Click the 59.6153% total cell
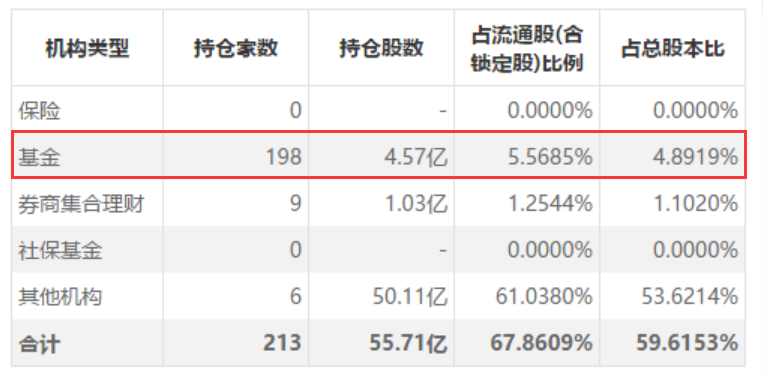Image resolution: width=763 pixels, height=380 pixels. pos(687,344)
